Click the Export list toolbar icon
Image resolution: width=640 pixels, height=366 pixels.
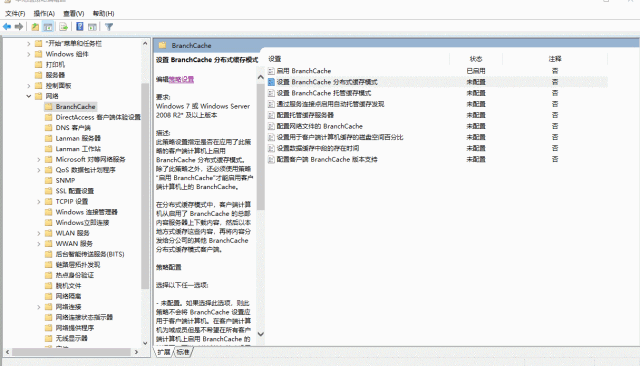coord(63,27)
